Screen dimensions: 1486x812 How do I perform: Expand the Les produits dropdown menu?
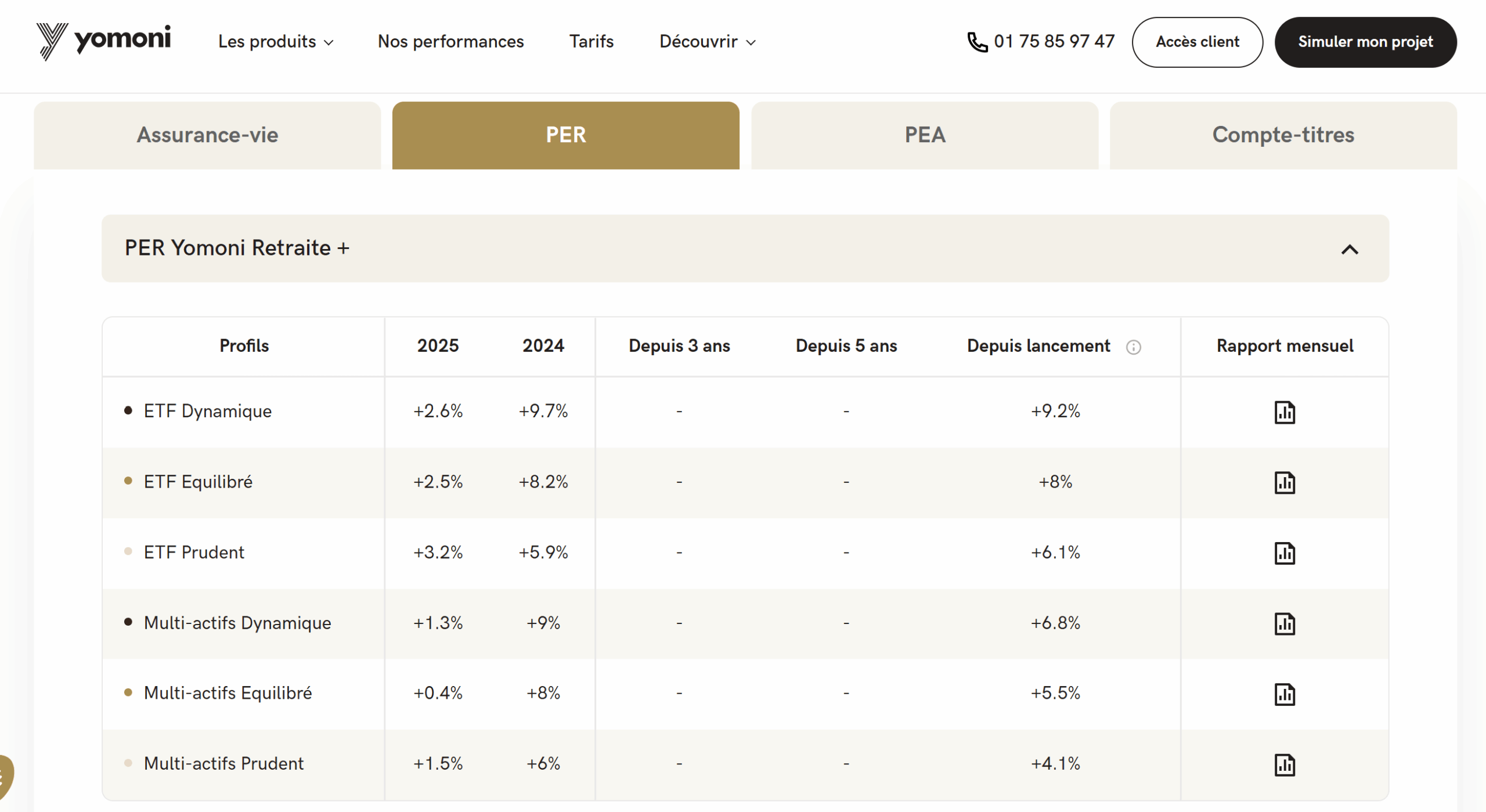coord(276,42)
